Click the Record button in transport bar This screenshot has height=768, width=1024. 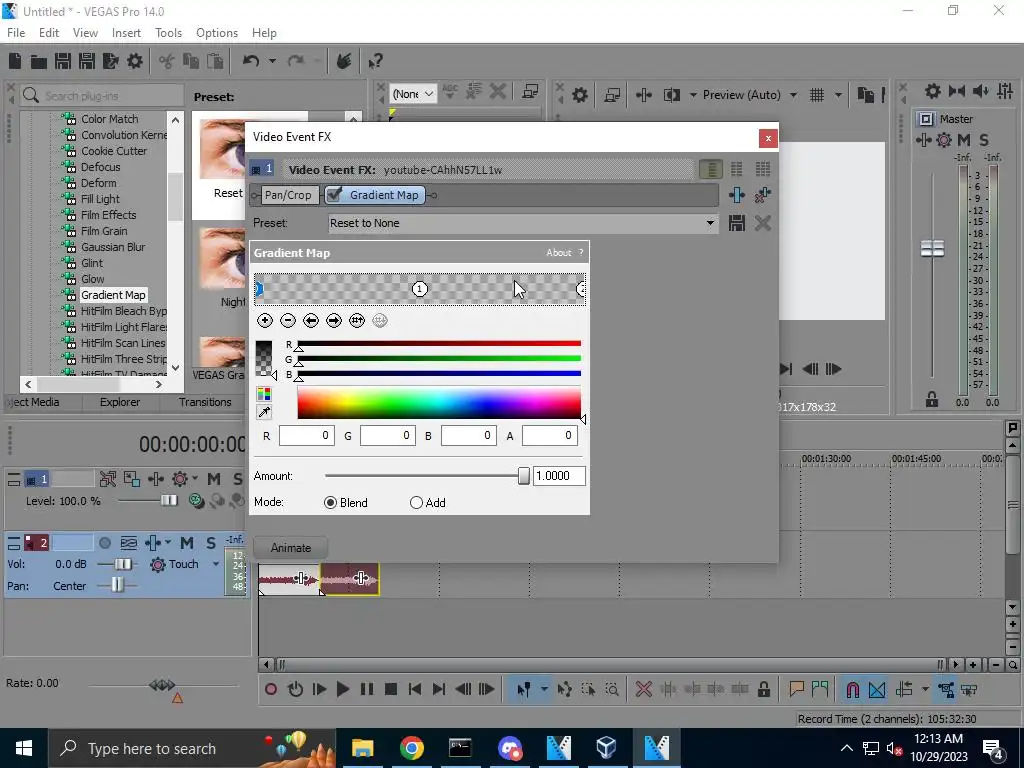click(x=271, y=690)
